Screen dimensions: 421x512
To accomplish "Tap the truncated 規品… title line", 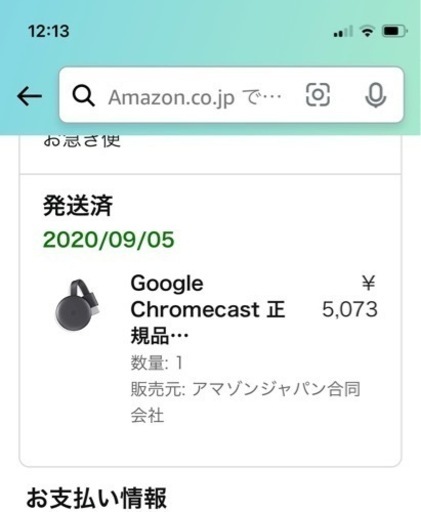I will pos(159,335).
